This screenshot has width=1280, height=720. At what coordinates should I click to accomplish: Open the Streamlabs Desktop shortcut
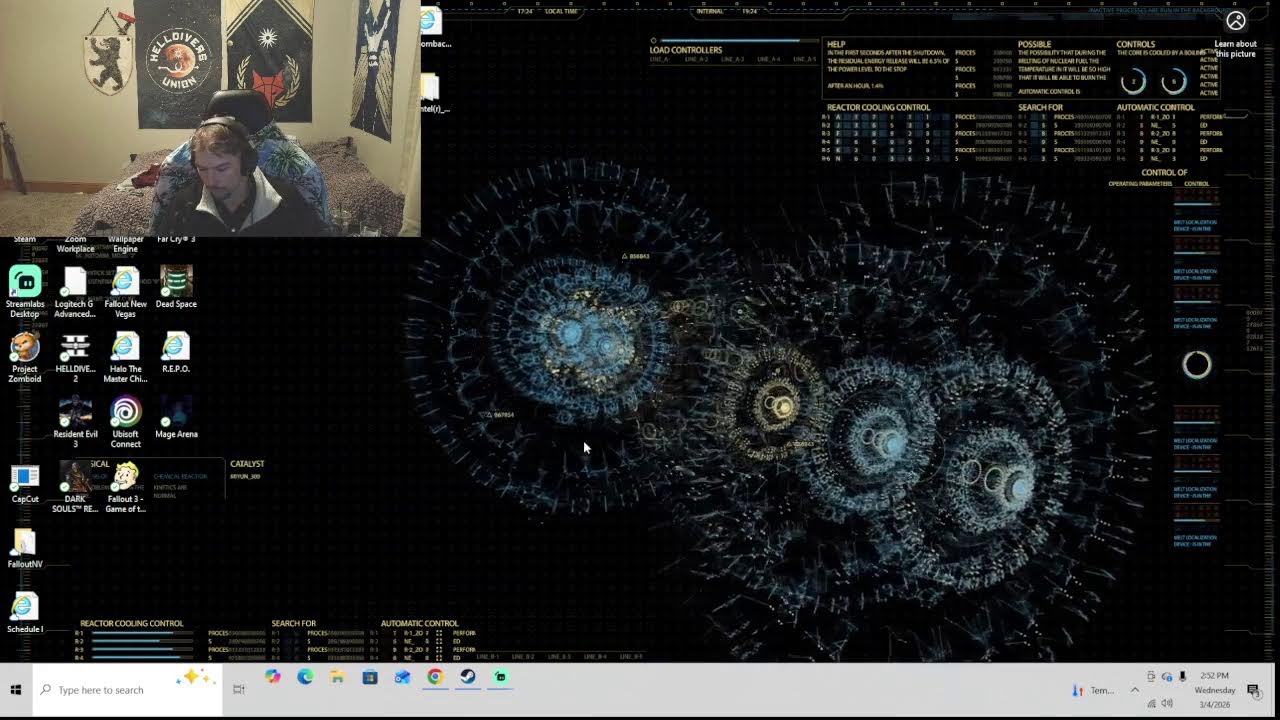[x=25, y=291]
